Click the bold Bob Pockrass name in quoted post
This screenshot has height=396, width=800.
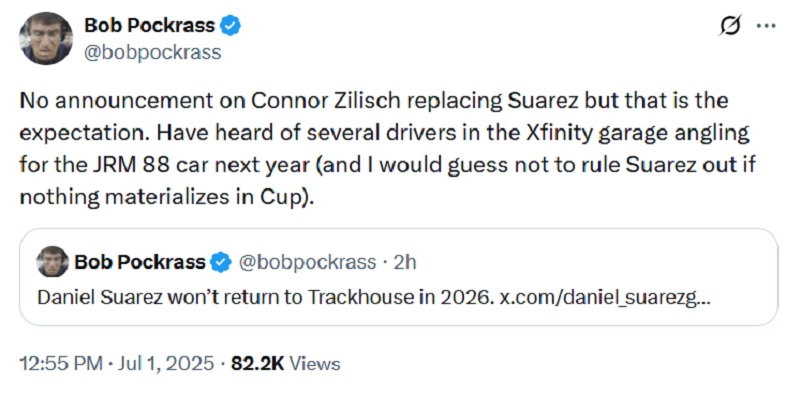point(140,262)
